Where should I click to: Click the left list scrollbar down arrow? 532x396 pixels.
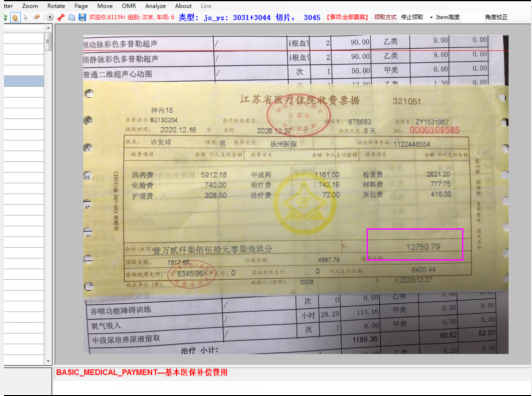(48, 361)
